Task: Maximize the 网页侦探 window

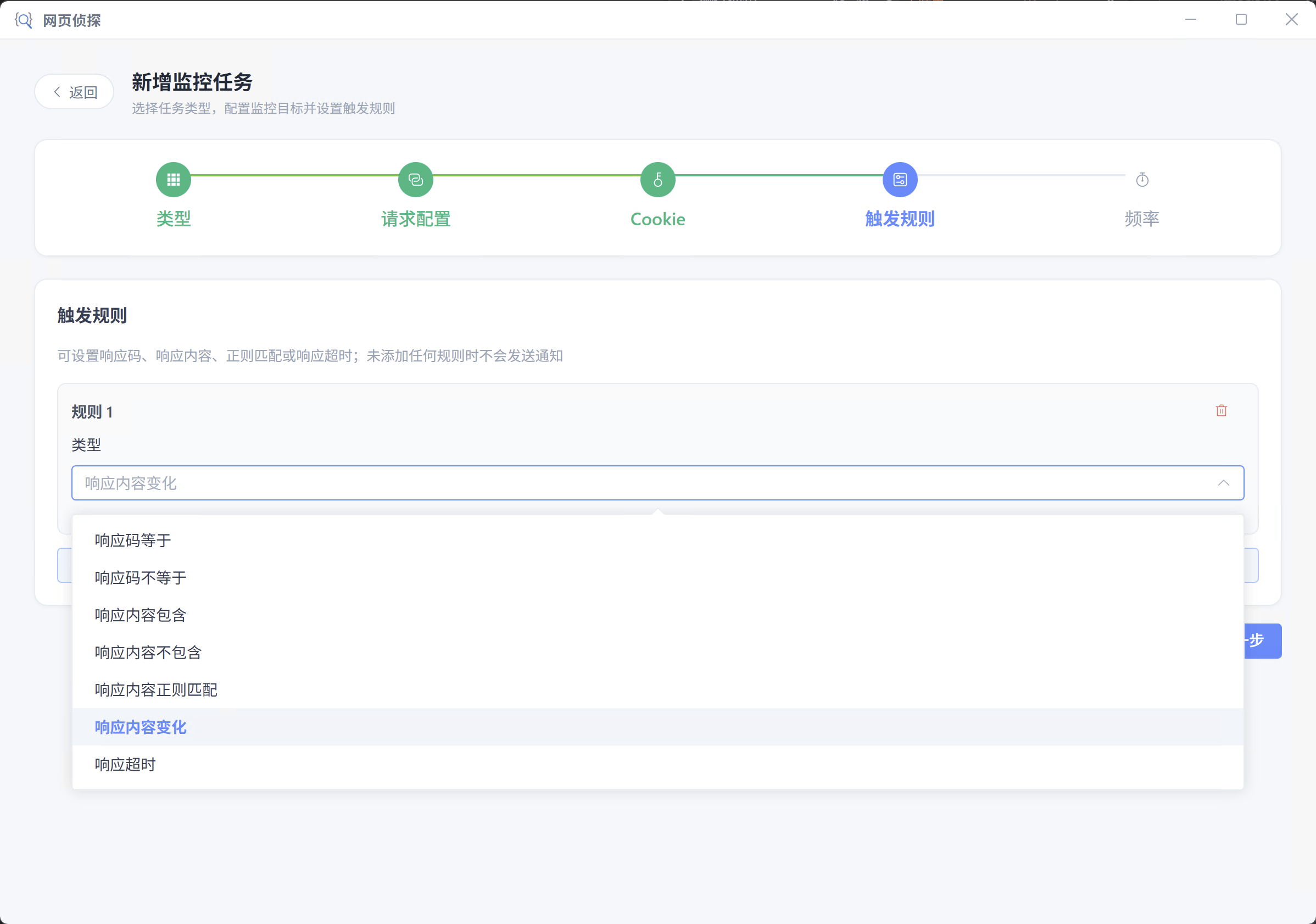Action: [1241, 19]
